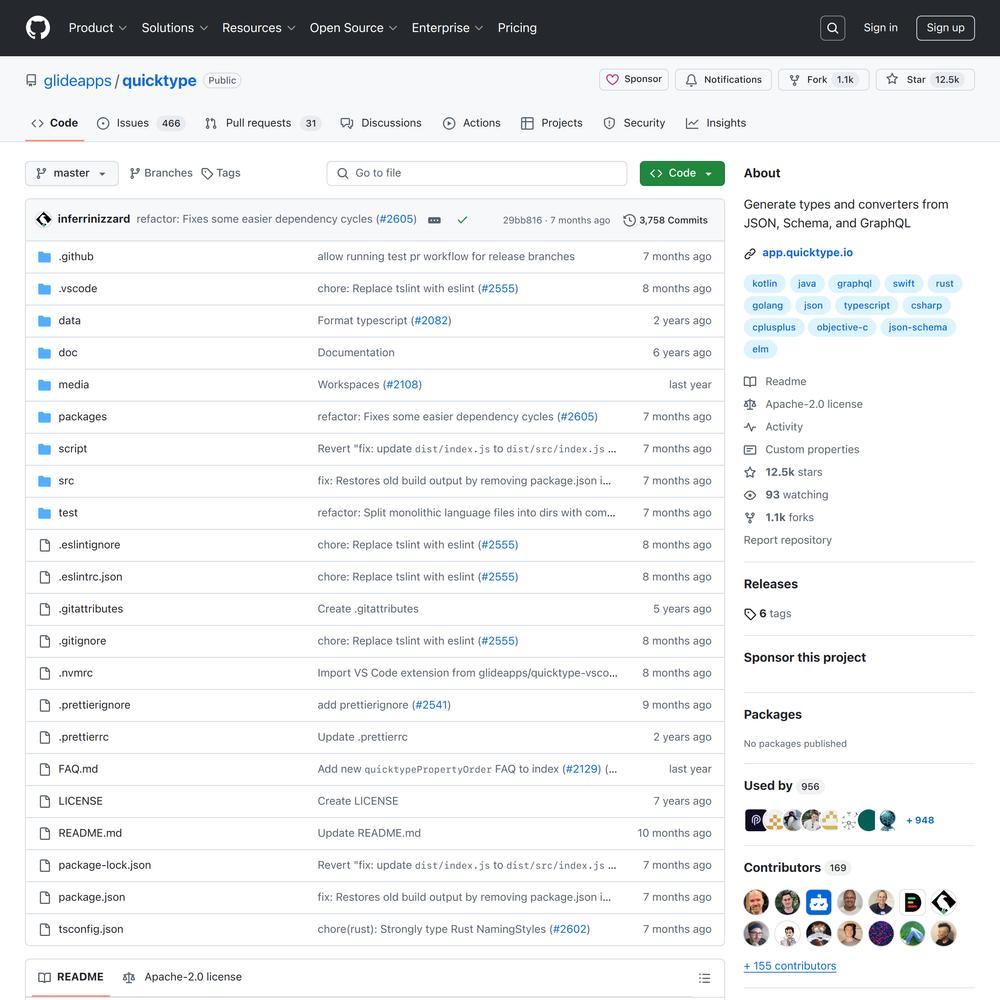The height and width of the screenshot is (1000, 1000).
Task: View the 1.1k forks link
Action: pyautogui.click(x=779, y=517)
